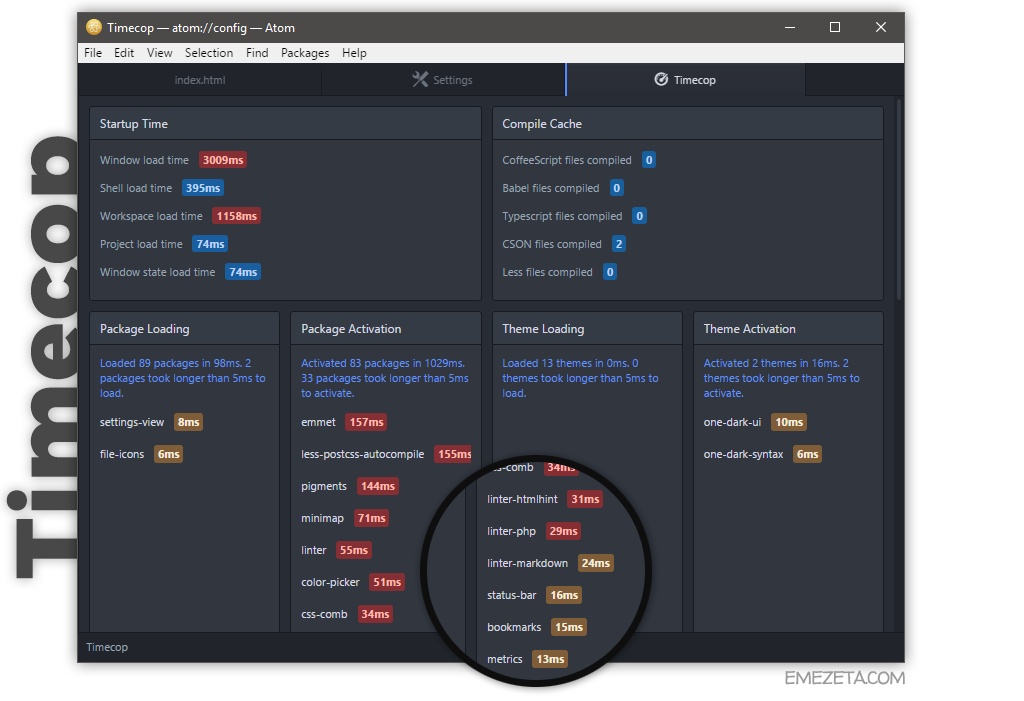Click the vertical scrollbar of Timecop pane
Screen dimensions: 1024x701
pos(899,199)
